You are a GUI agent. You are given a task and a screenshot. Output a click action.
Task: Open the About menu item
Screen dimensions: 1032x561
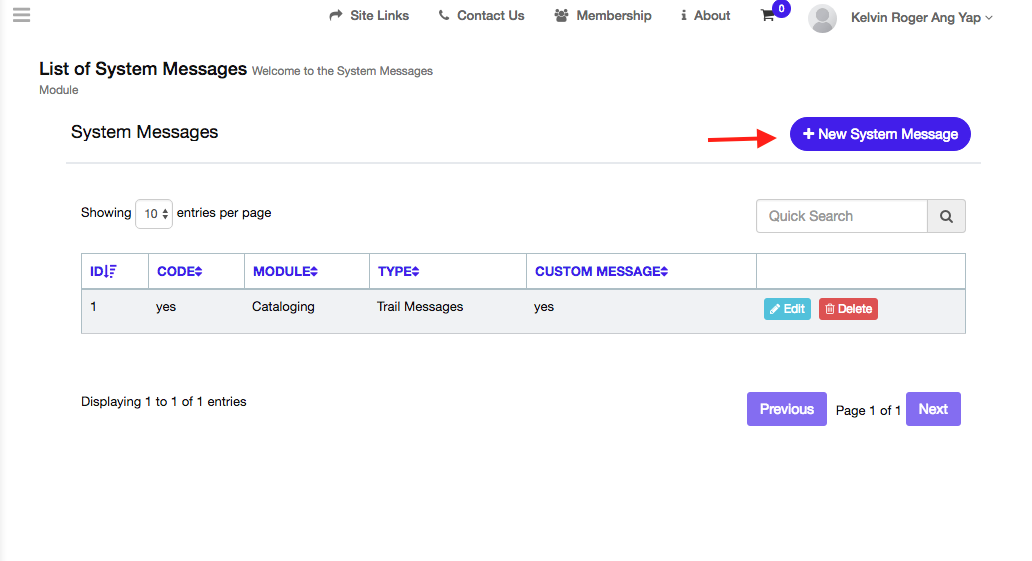[x=705, y=16]
